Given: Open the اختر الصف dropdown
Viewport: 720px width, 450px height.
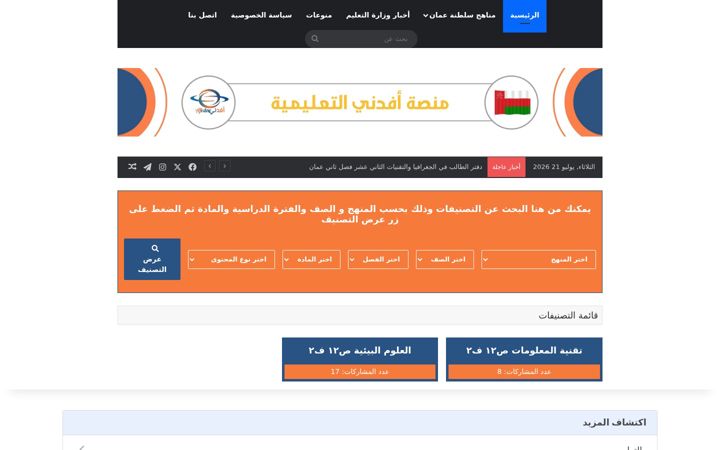Looking at the screenshot, I should tap(445, 259).
